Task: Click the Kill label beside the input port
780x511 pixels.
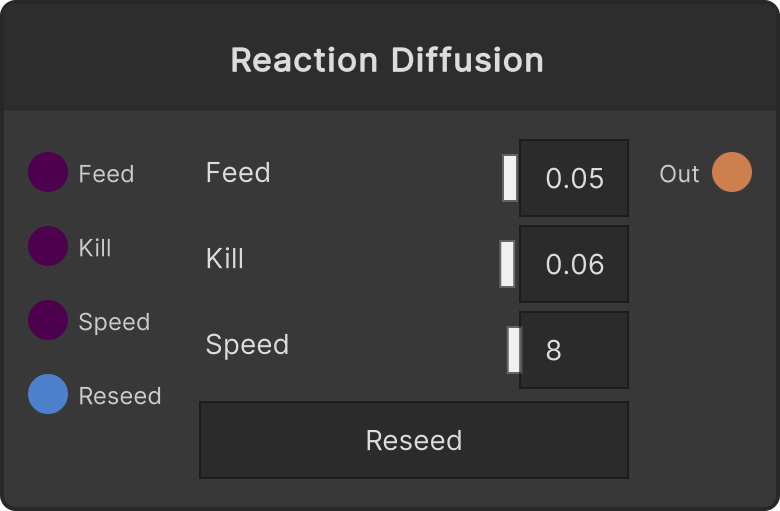Action: click(x=95, y=247)
